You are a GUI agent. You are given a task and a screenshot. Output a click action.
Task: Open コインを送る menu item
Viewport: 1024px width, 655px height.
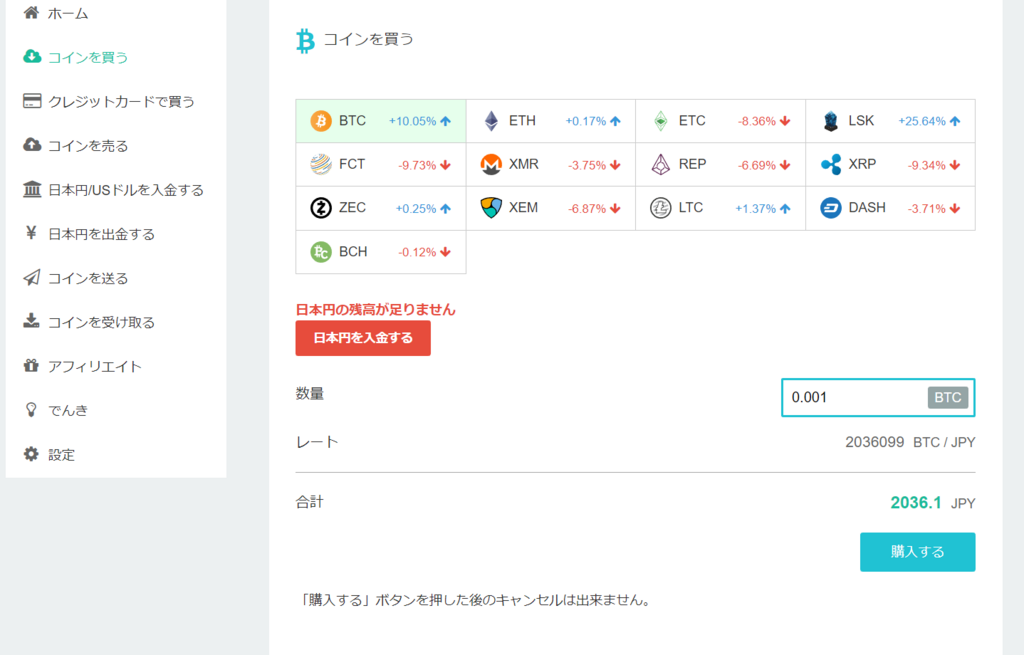point(88,278)
